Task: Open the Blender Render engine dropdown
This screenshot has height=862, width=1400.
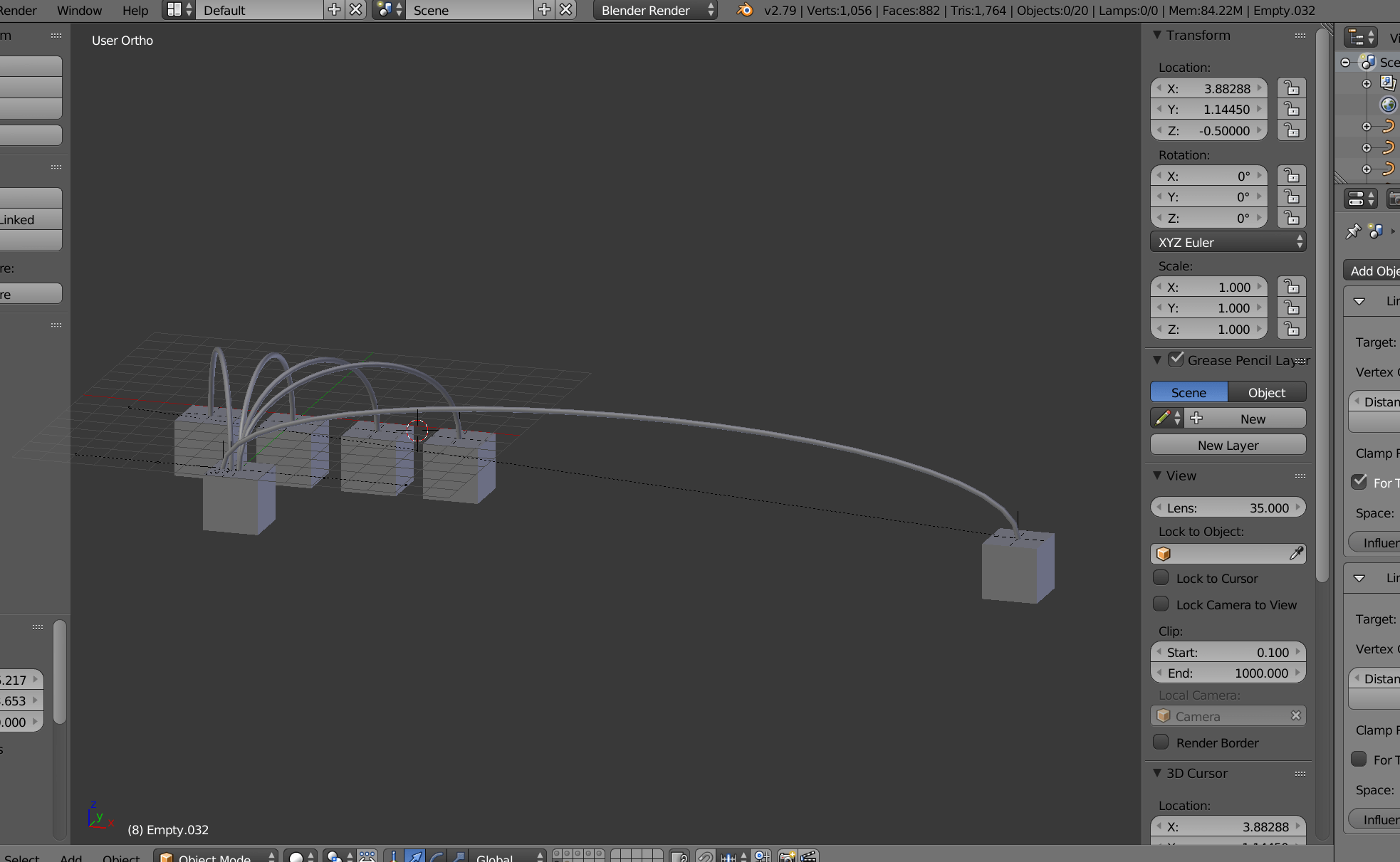Action: [655, 10]
